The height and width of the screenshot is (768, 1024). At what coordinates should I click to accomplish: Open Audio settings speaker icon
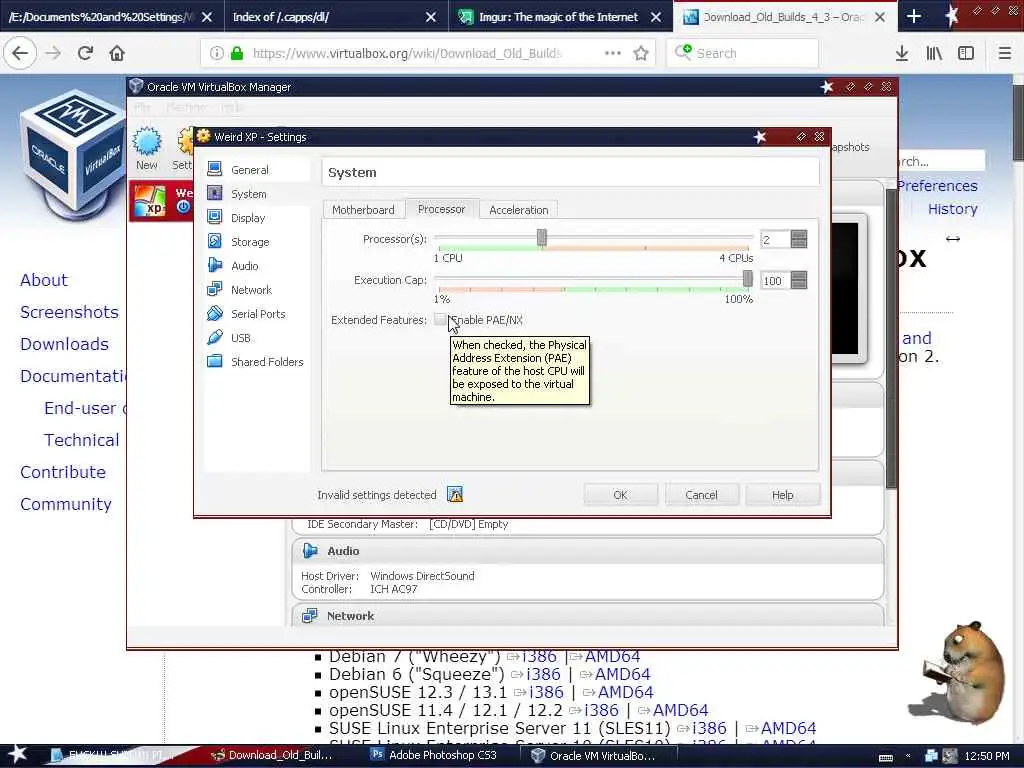214,265
